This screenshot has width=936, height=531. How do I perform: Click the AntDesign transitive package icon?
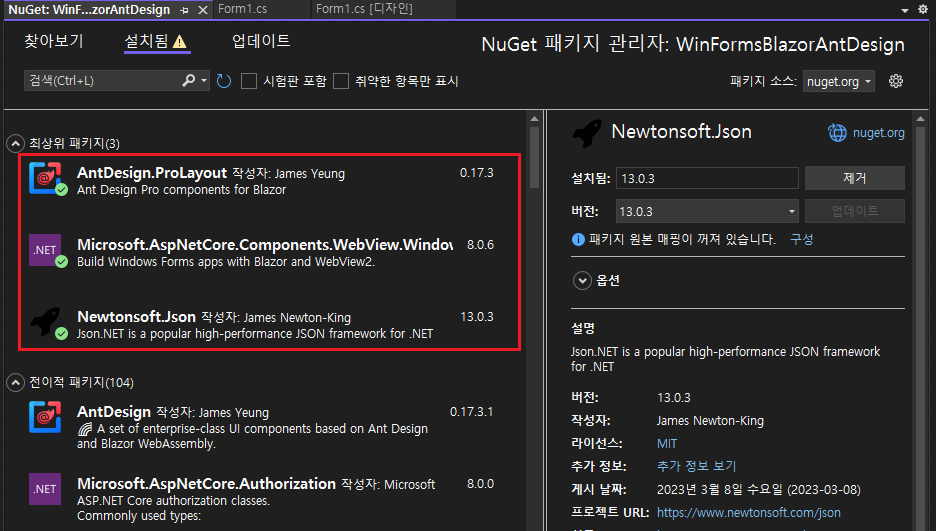coord(45,416)
